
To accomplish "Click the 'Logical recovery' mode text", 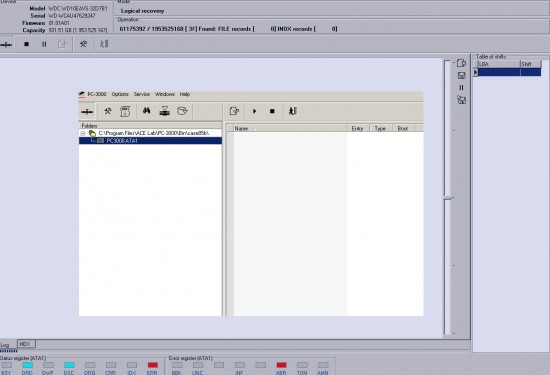I will [x=142, y=11].
